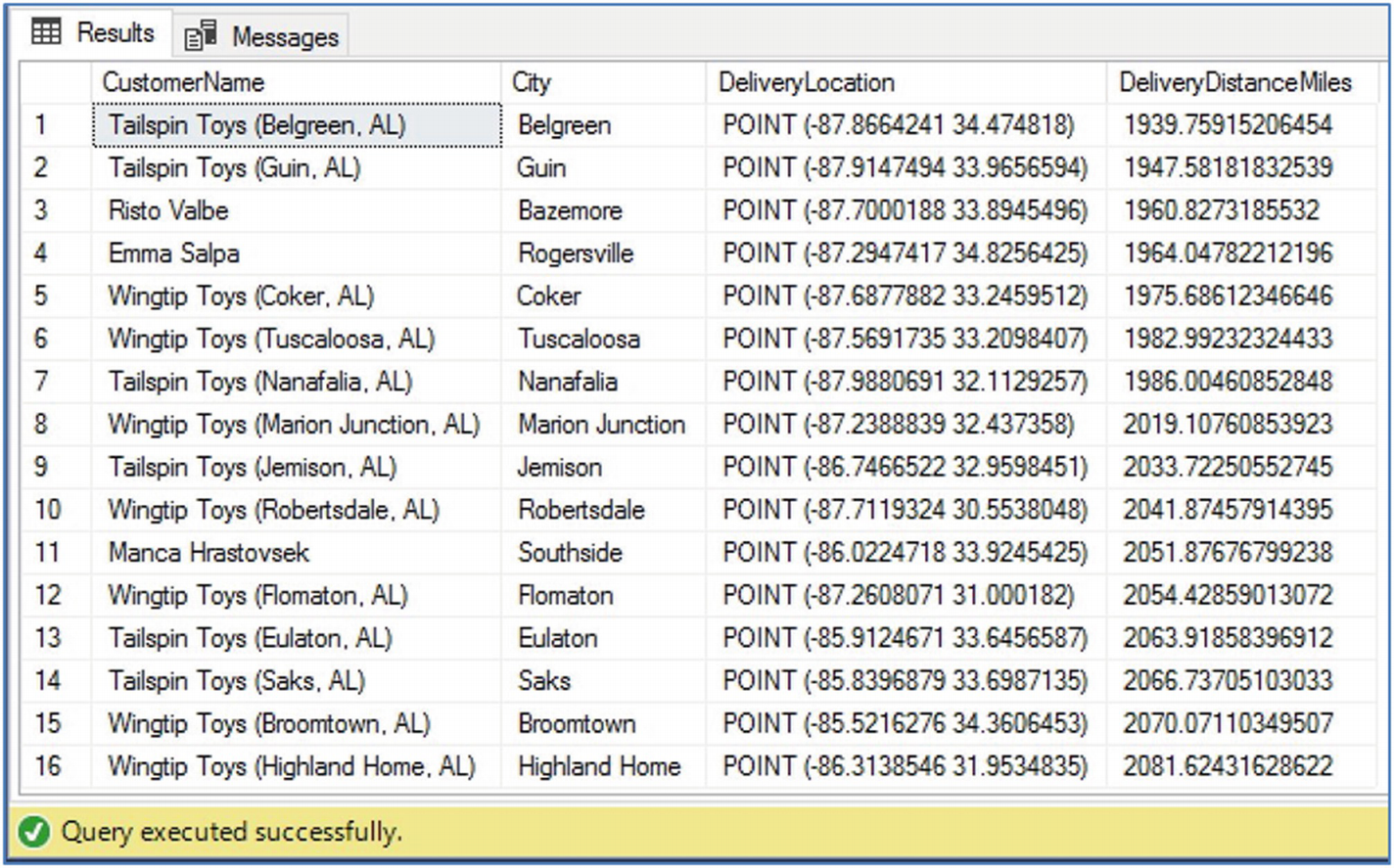
Task: Click the Southside city cell
Action: coord(603,553)
